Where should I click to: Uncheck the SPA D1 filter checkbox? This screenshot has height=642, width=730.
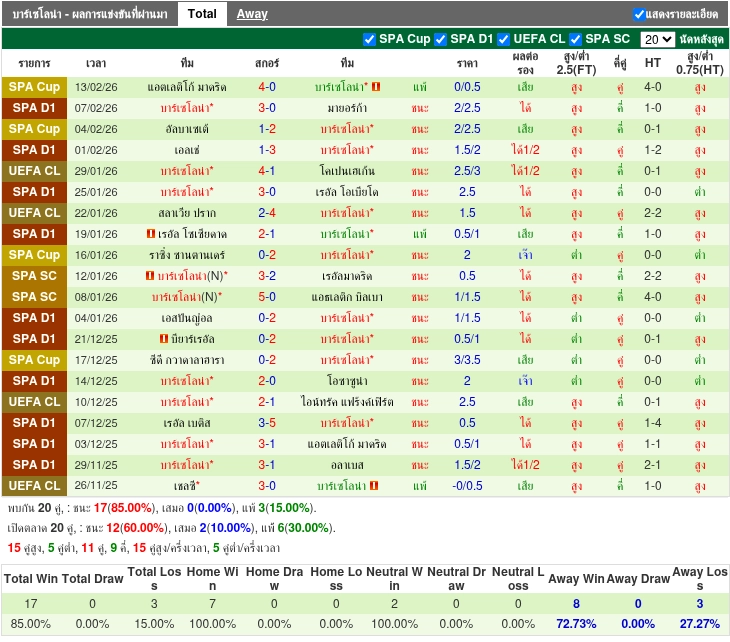440,40
